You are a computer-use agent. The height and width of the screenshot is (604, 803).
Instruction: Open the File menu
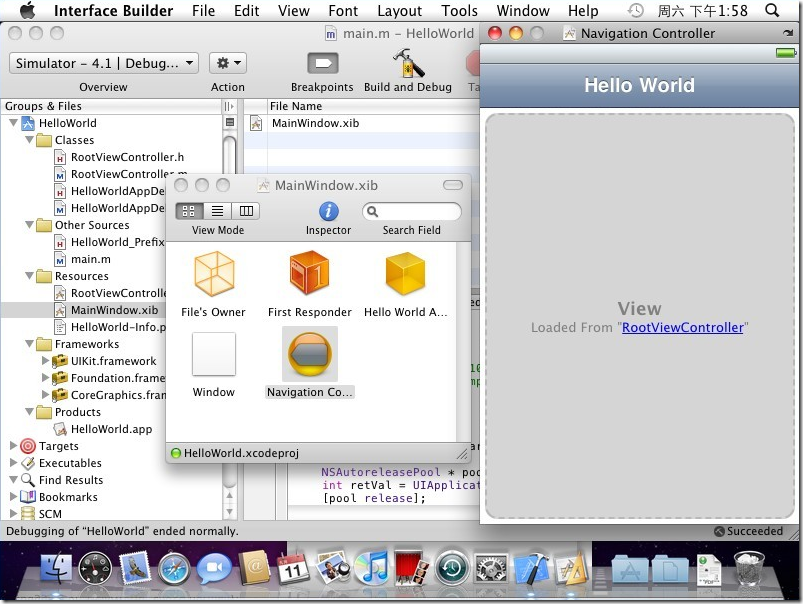pos(203,10)
